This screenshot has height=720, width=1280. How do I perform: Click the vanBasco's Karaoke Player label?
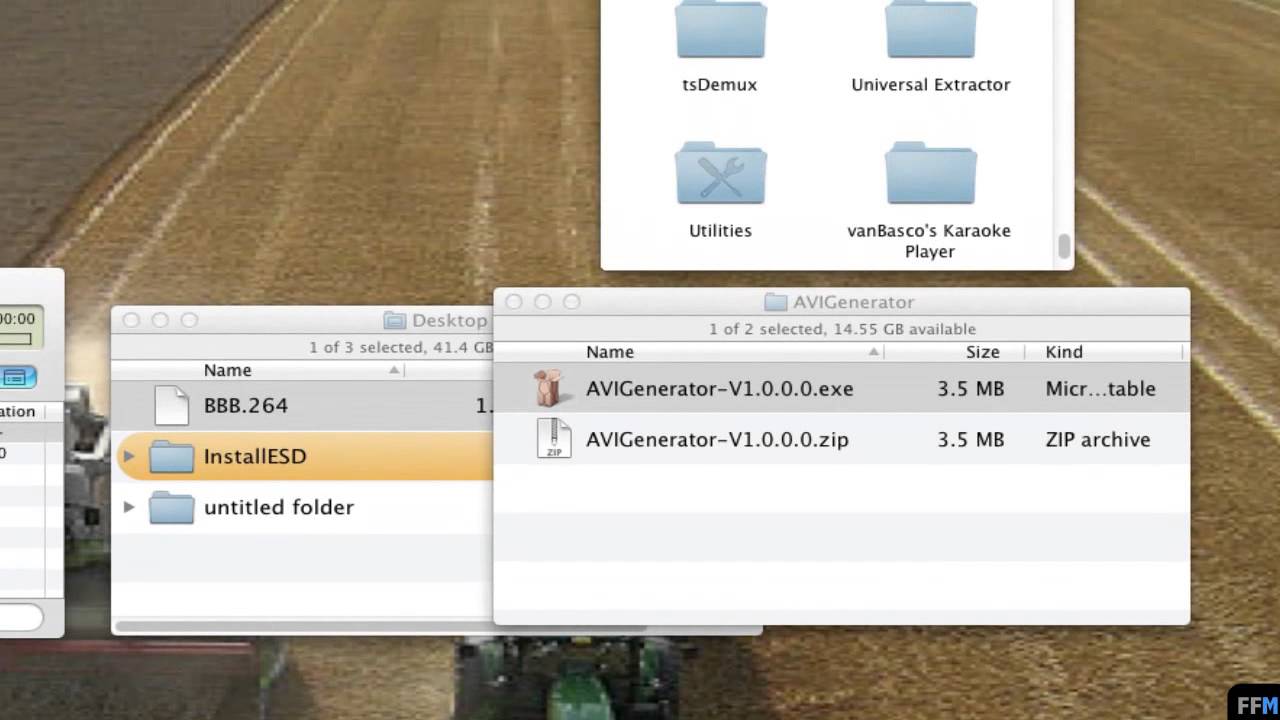click(x=930, y=241)
